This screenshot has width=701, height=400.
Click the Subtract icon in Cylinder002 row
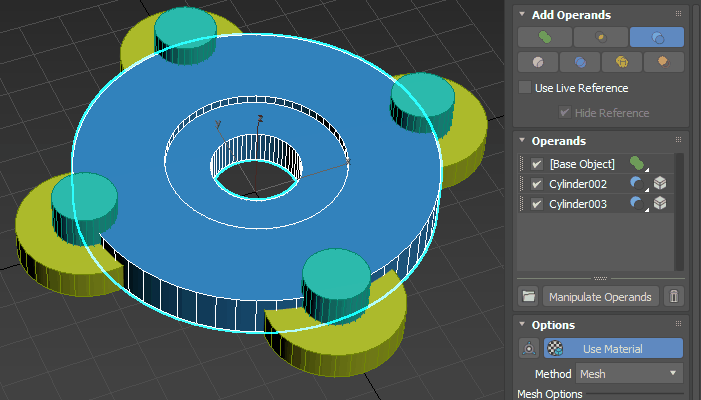click(638, 184)
